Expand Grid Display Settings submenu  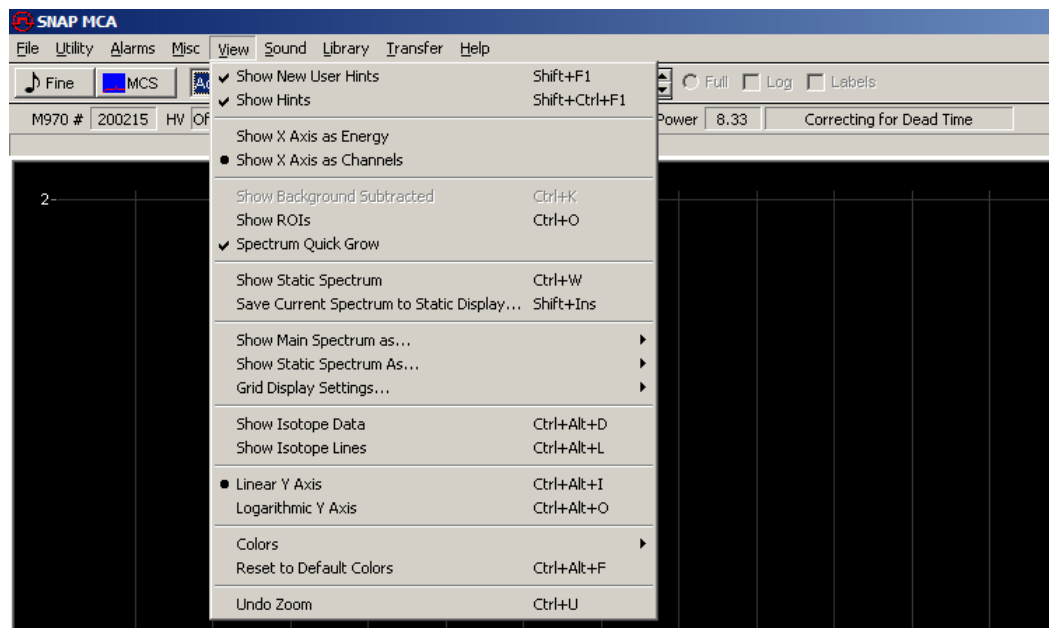coord(433,388)
